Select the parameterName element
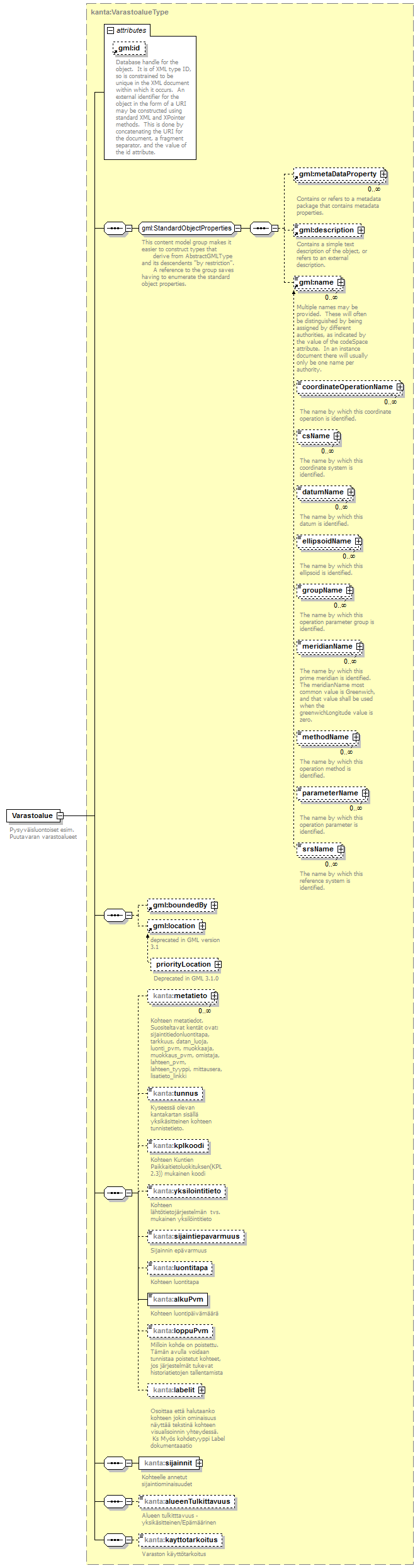The width and height of the screenshot is (420, 1568). (x=330, y=793)
